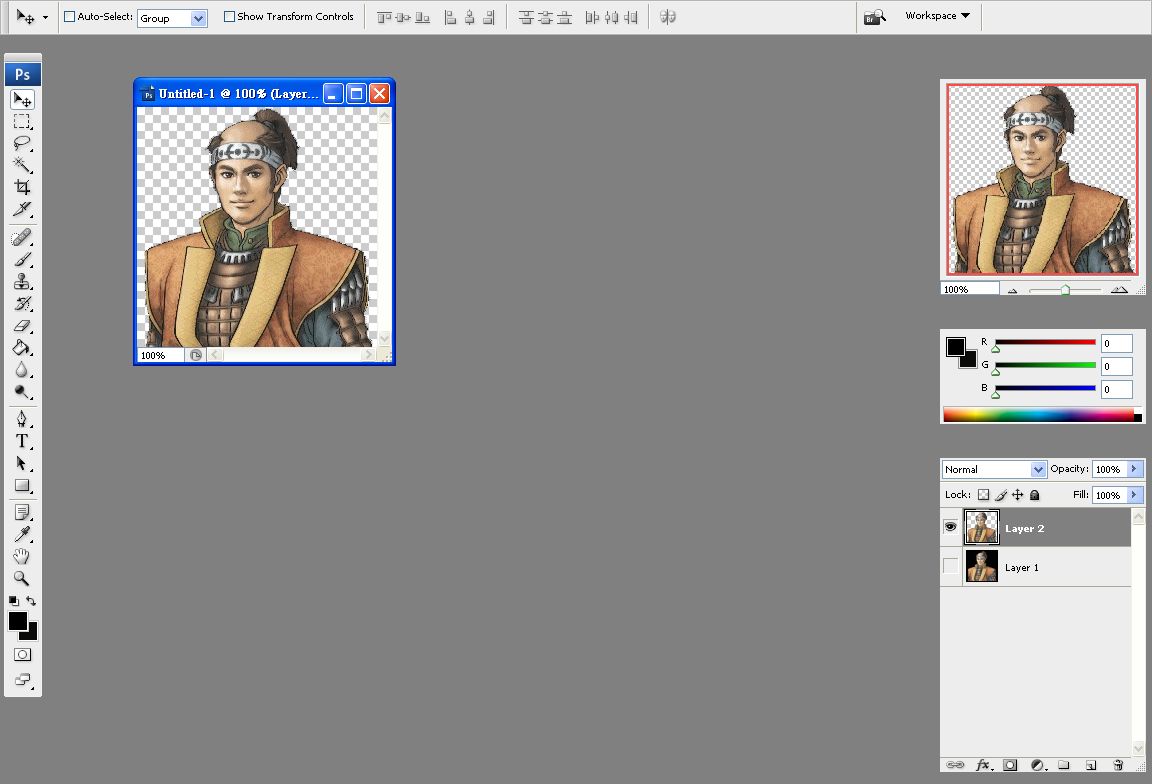
Task: Link layers using the chain icon
Action: (955, 765)
